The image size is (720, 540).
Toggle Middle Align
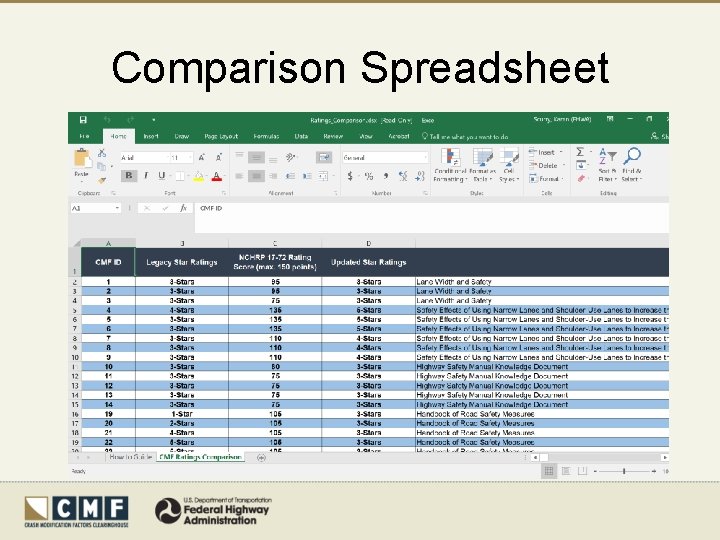tap(256, 158)
